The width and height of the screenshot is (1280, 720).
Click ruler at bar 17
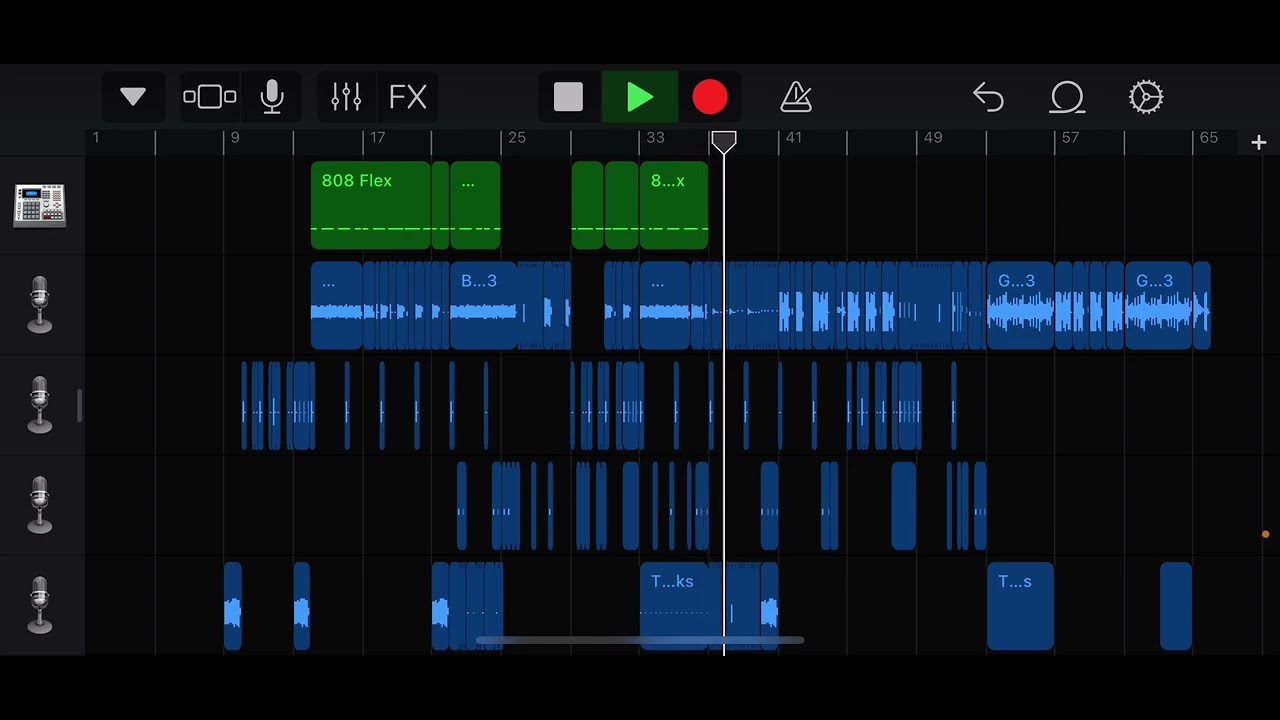click(x=377, y=138)
